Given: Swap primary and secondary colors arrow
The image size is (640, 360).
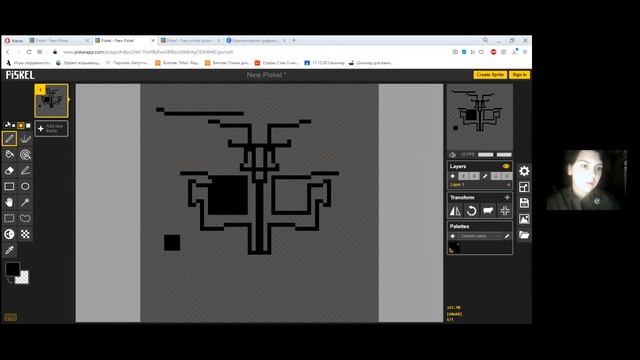Looking at the screenshot, I should pyautogui.click(x=10, y=281).
